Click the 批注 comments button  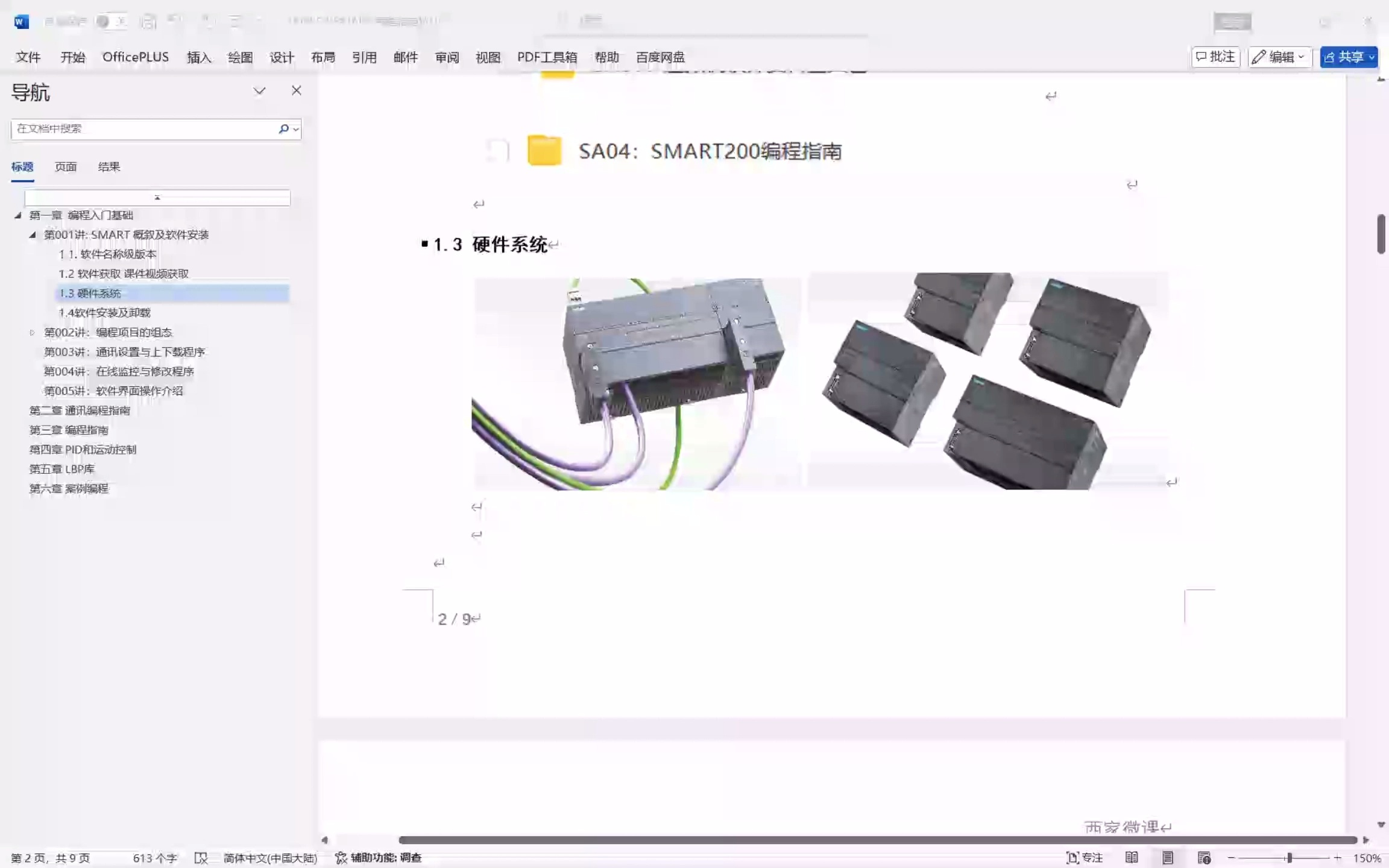click(x=1216, y=57)
